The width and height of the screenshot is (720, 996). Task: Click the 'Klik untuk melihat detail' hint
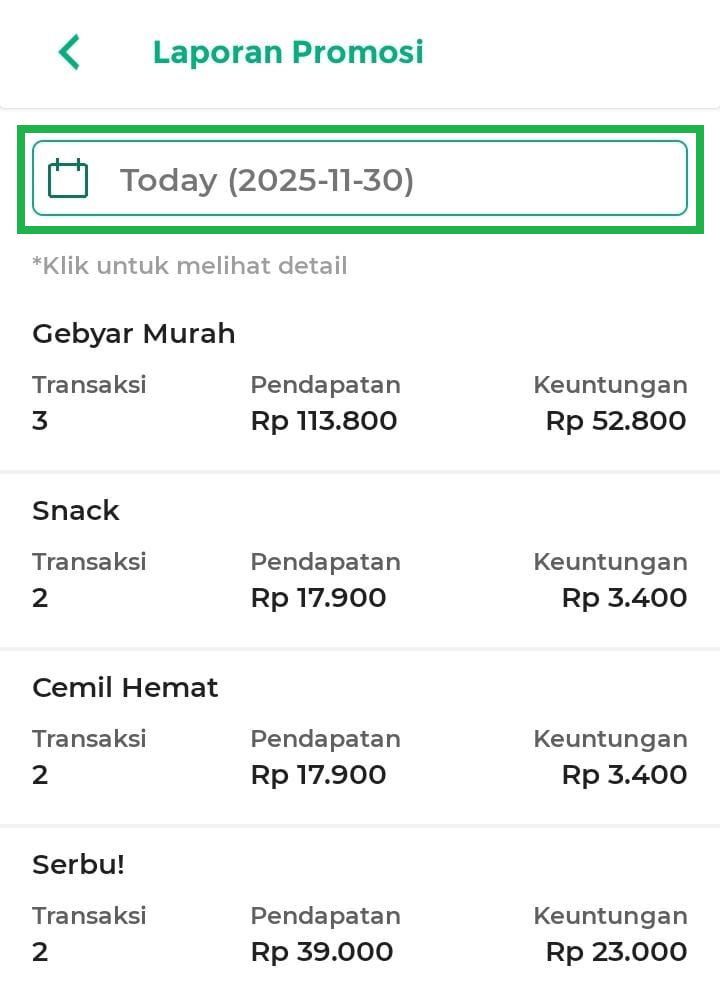click(190, 266)
